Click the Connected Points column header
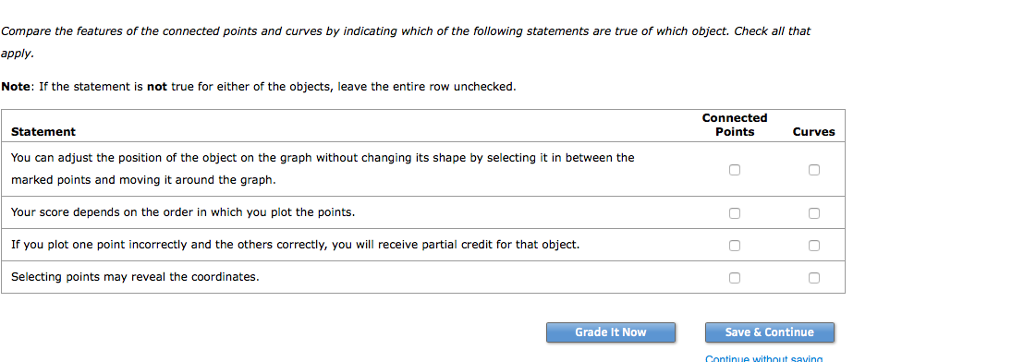 tap(735, 125)
